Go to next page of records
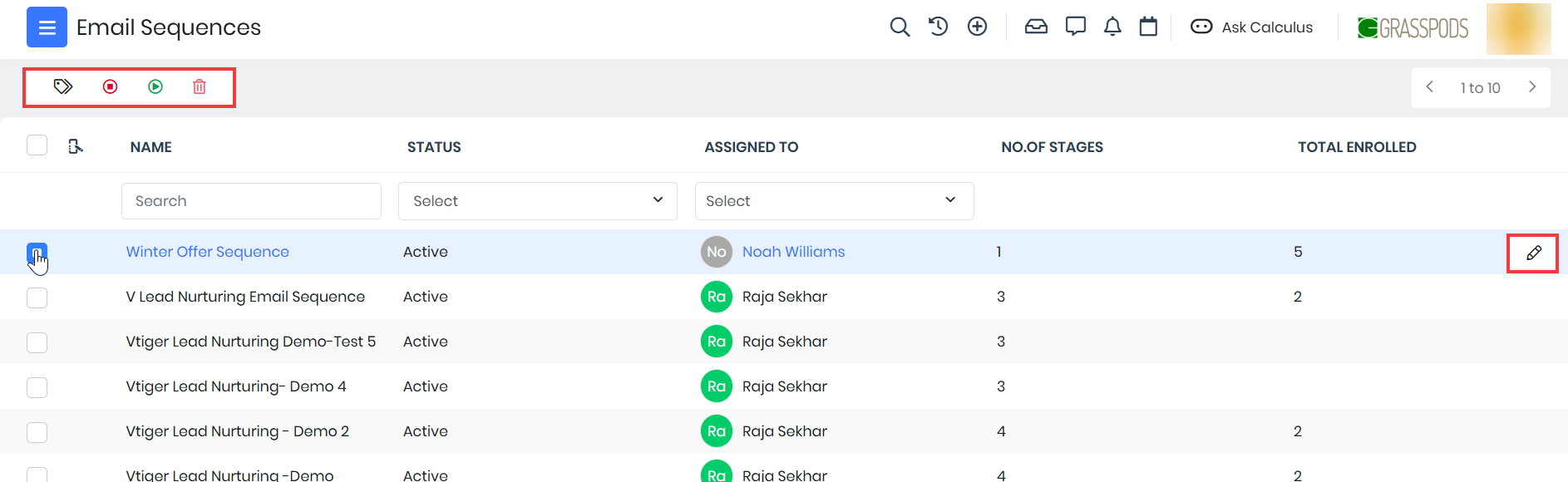 point(1532,87)
